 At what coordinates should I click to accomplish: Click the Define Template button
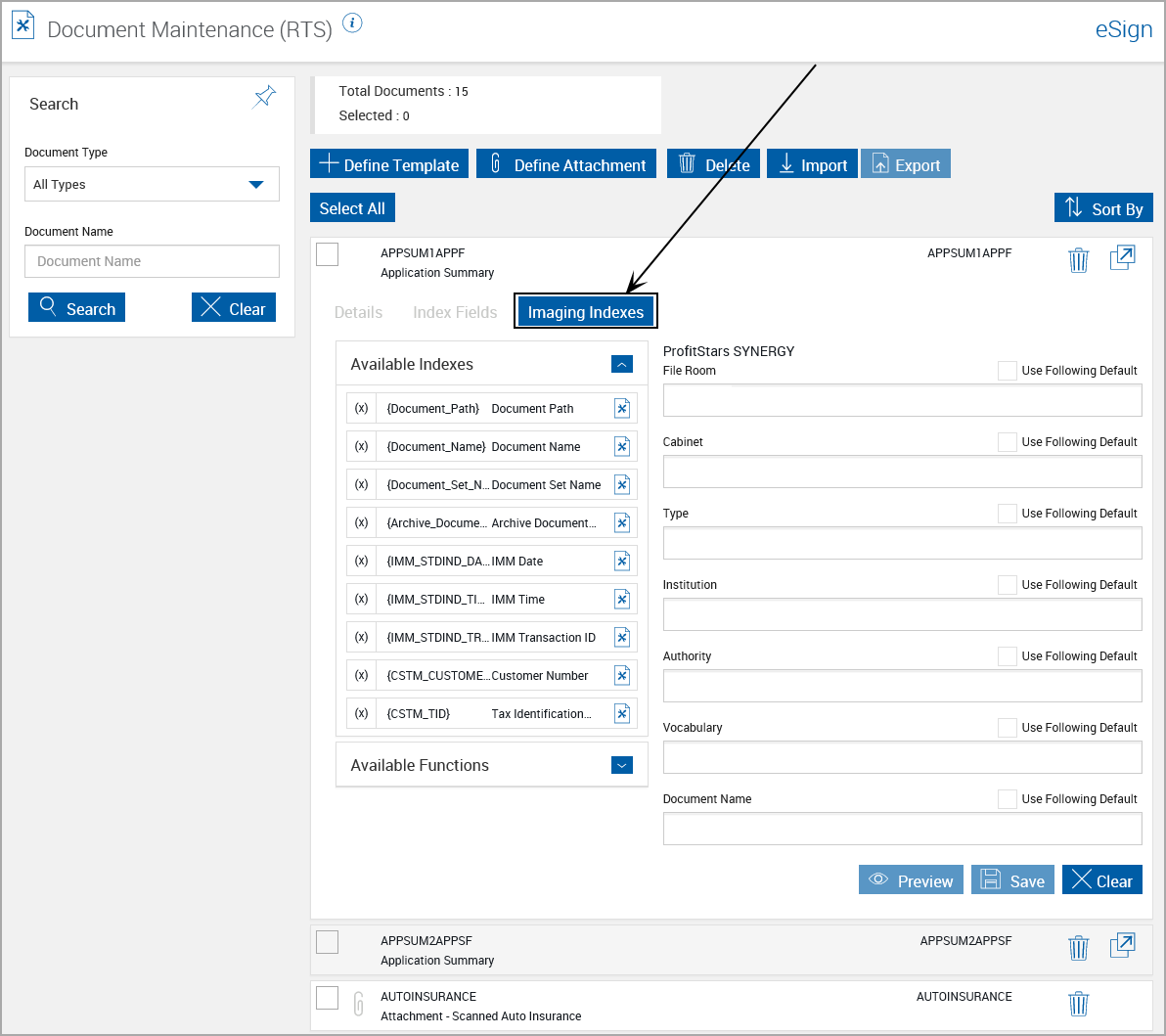click(x=389, y=164)
